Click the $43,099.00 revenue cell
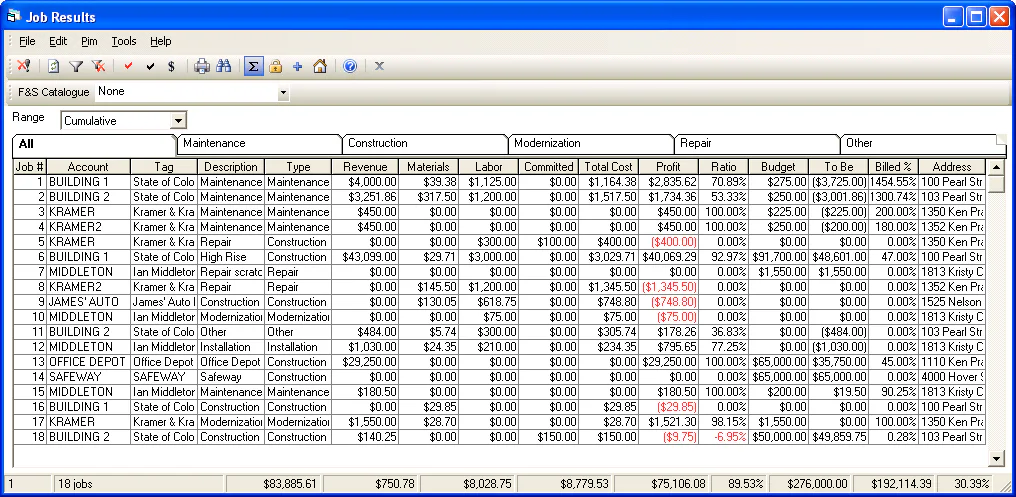The height and width of the screenshot is (497, 1016). [365, 257]
